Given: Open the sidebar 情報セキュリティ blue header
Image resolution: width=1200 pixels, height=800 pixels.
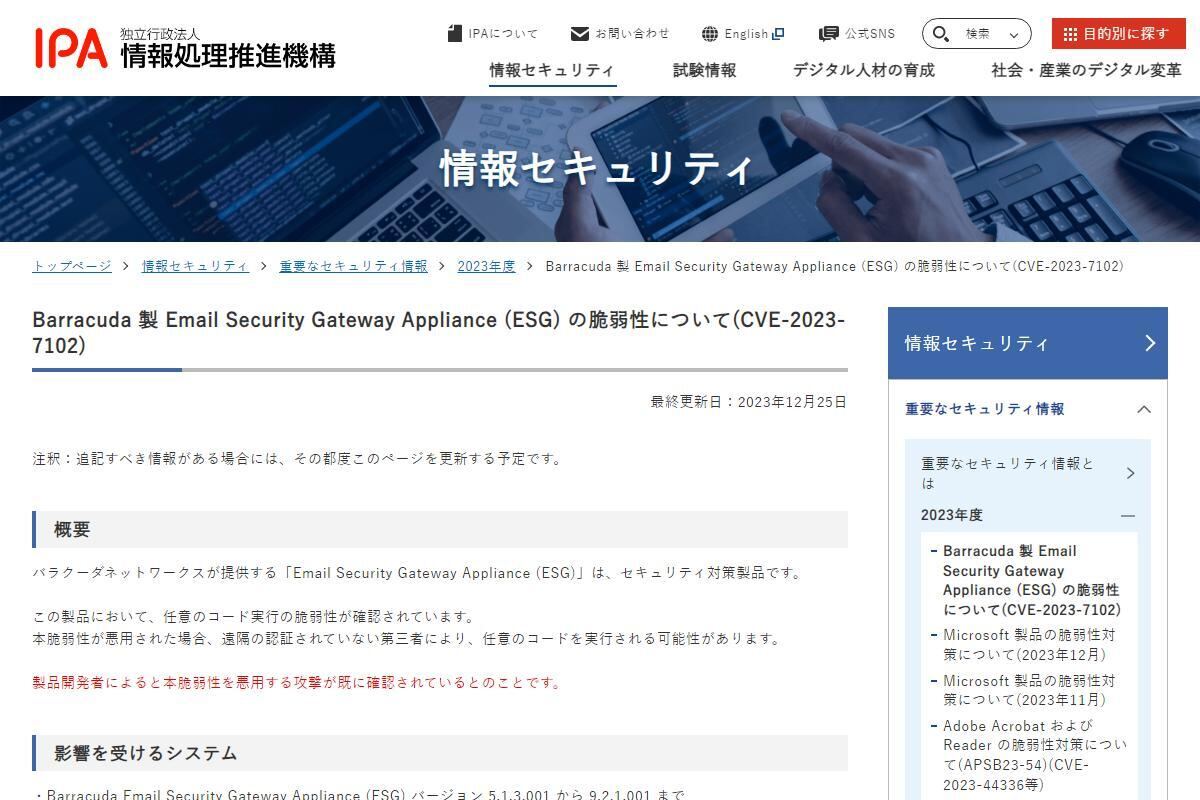Looking at the screenshot, I should [x=1027, y=343].
